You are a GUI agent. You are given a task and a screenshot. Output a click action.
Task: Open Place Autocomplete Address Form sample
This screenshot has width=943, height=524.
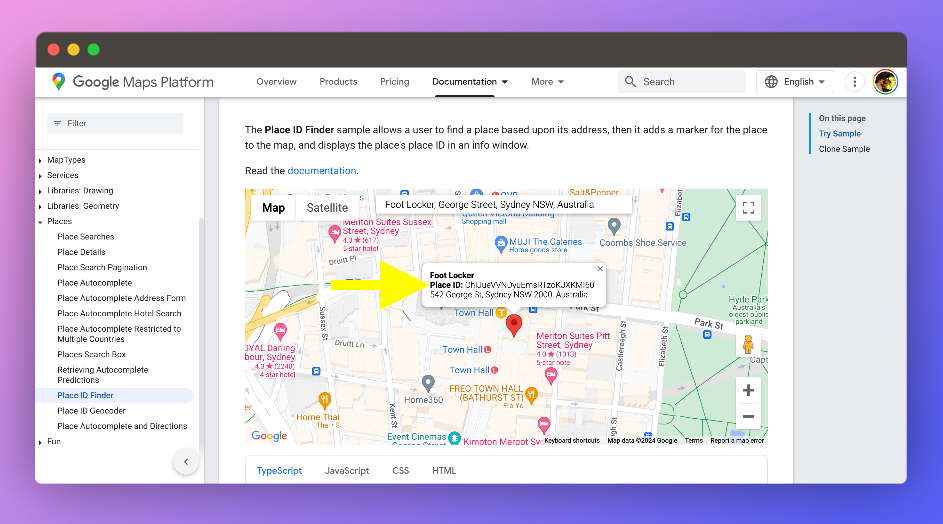[121, 298]
